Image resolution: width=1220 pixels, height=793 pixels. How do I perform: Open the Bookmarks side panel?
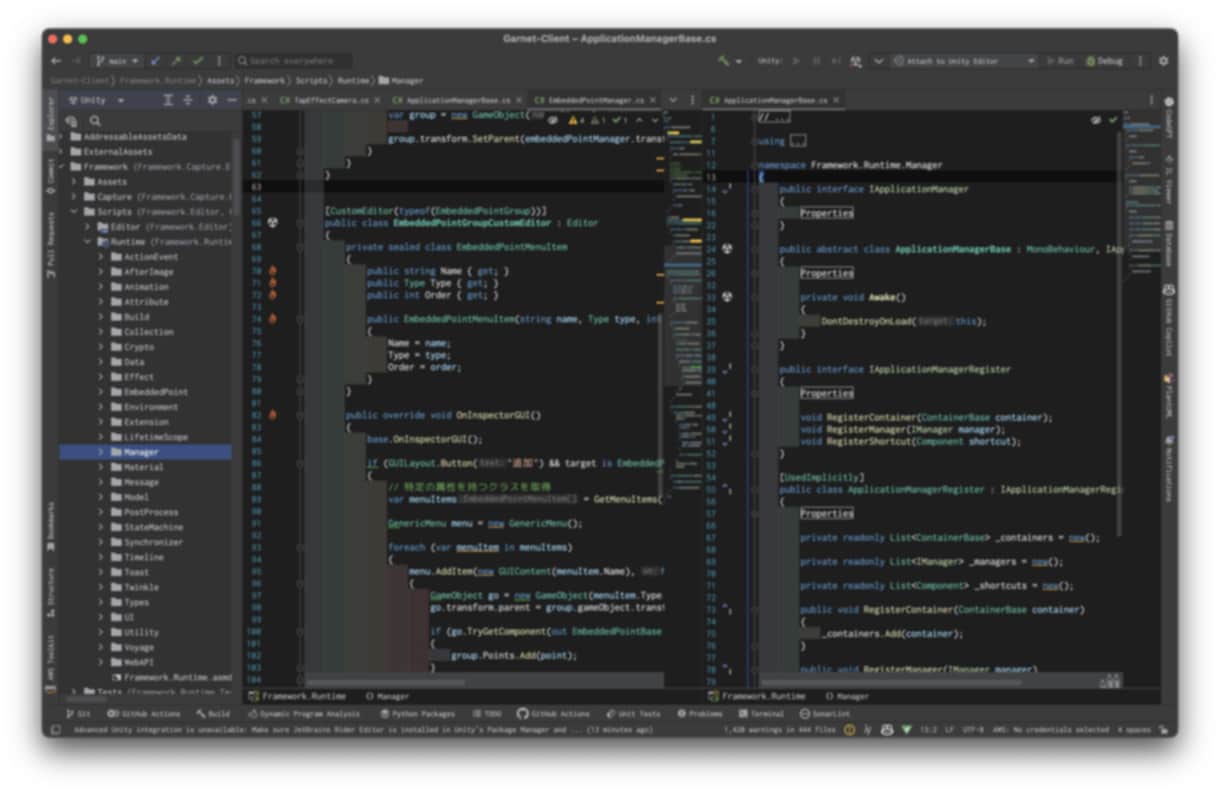[x=50, y=526]
